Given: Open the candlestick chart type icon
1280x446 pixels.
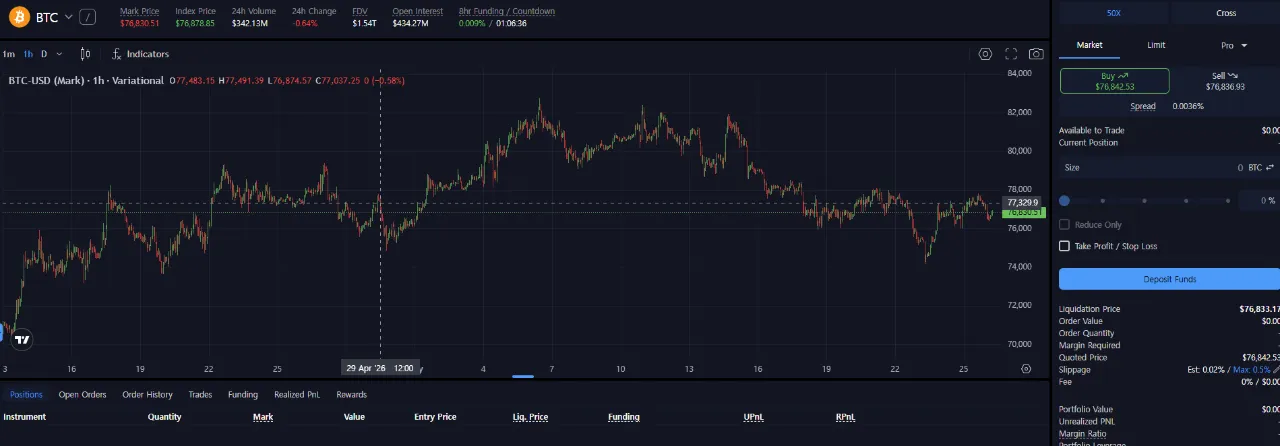Looking at the screenshot, I should coord(86,54).
